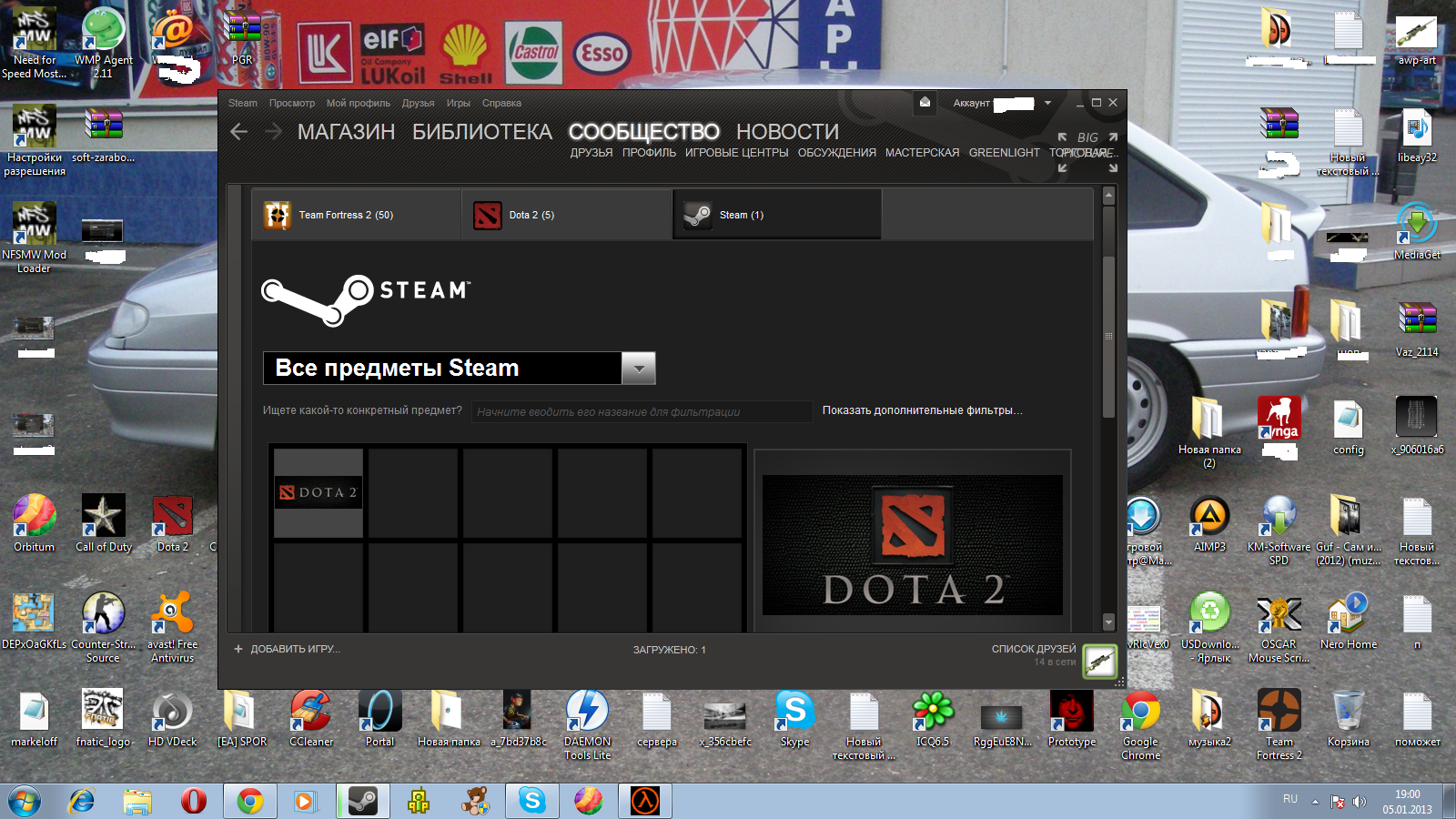The image size is (1456, 819).
Task: Select the Portal desktop icon
Action: [x=379, y=718]
